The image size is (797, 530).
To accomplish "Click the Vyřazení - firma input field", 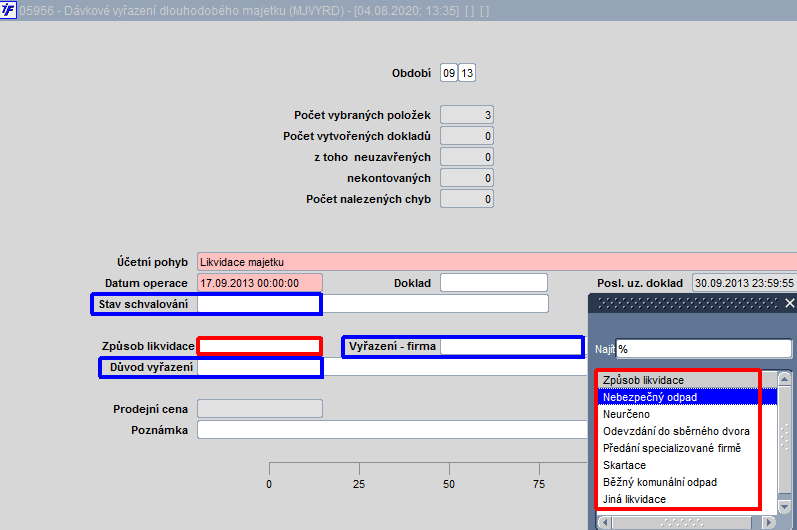I will (x=511, y=347).
